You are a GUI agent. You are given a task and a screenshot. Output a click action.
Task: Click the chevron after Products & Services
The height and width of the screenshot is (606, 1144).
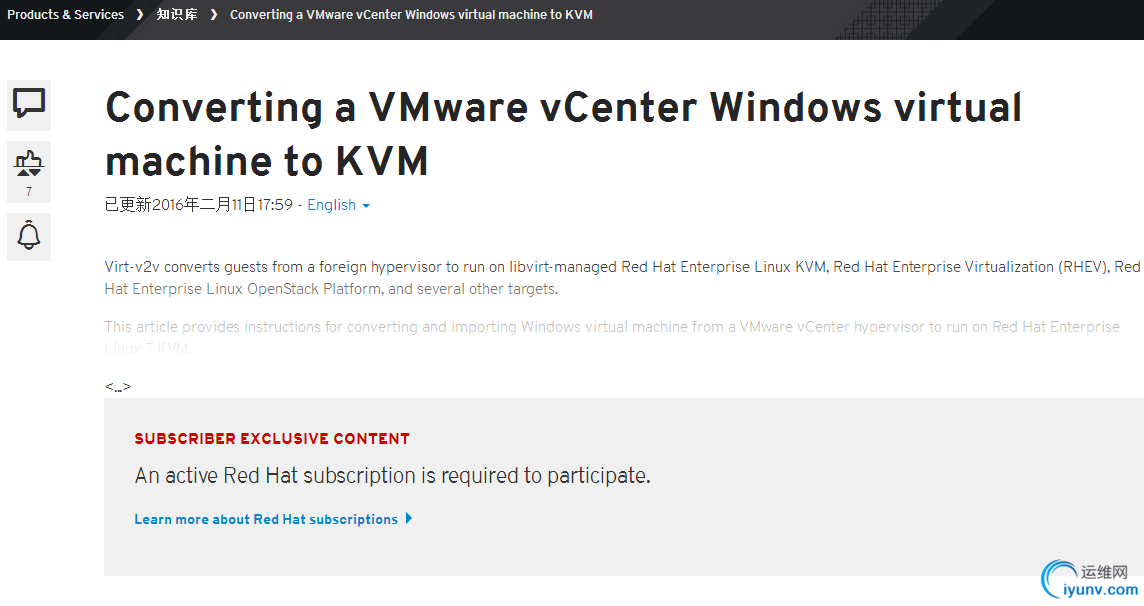tap(141, 15)
